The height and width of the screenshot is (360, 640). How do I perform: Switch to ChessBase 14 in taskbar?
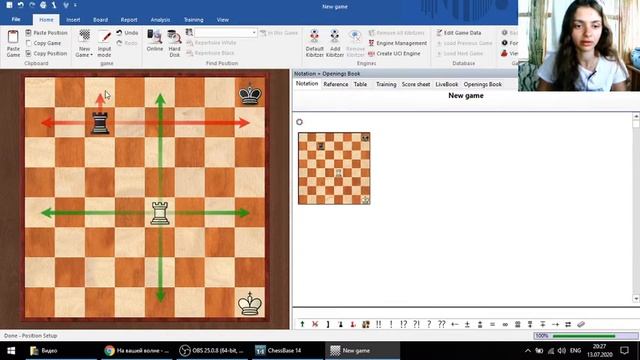[279, 351]
